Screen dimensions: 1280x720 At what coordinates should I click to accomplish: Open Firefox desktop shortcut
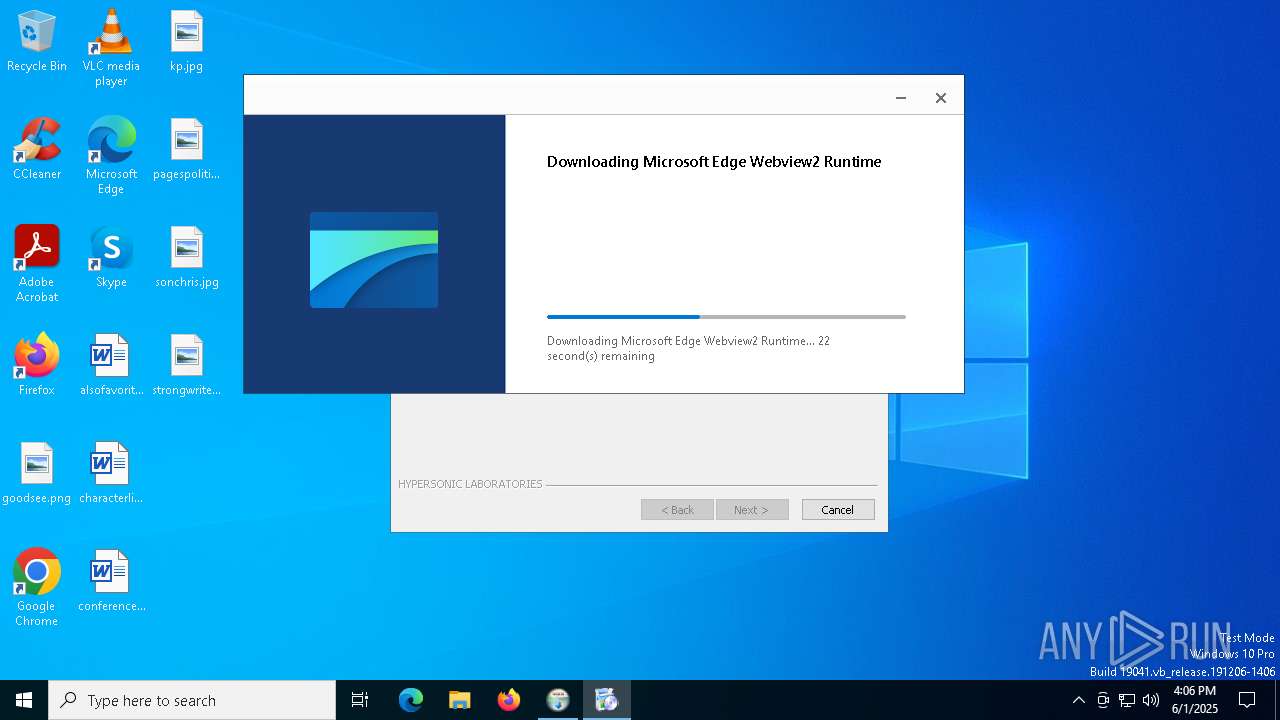pyautogui.click(x=36, y=366)
